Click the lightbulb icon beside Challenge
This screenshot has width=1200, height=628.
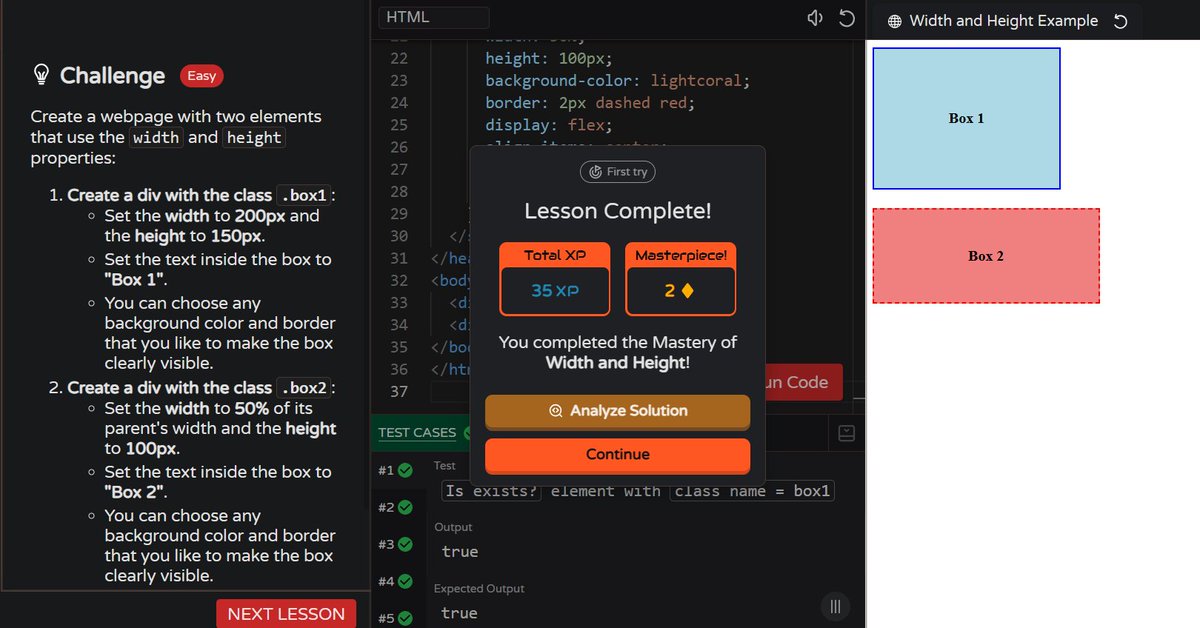coord(42,75)
